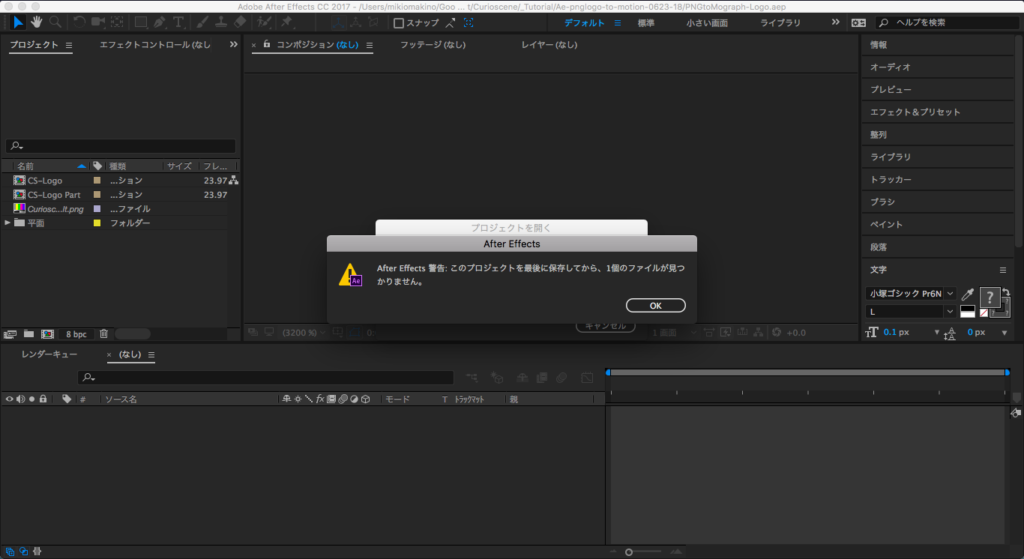
Task: Select the Pen tool
Action: [159, 22]
